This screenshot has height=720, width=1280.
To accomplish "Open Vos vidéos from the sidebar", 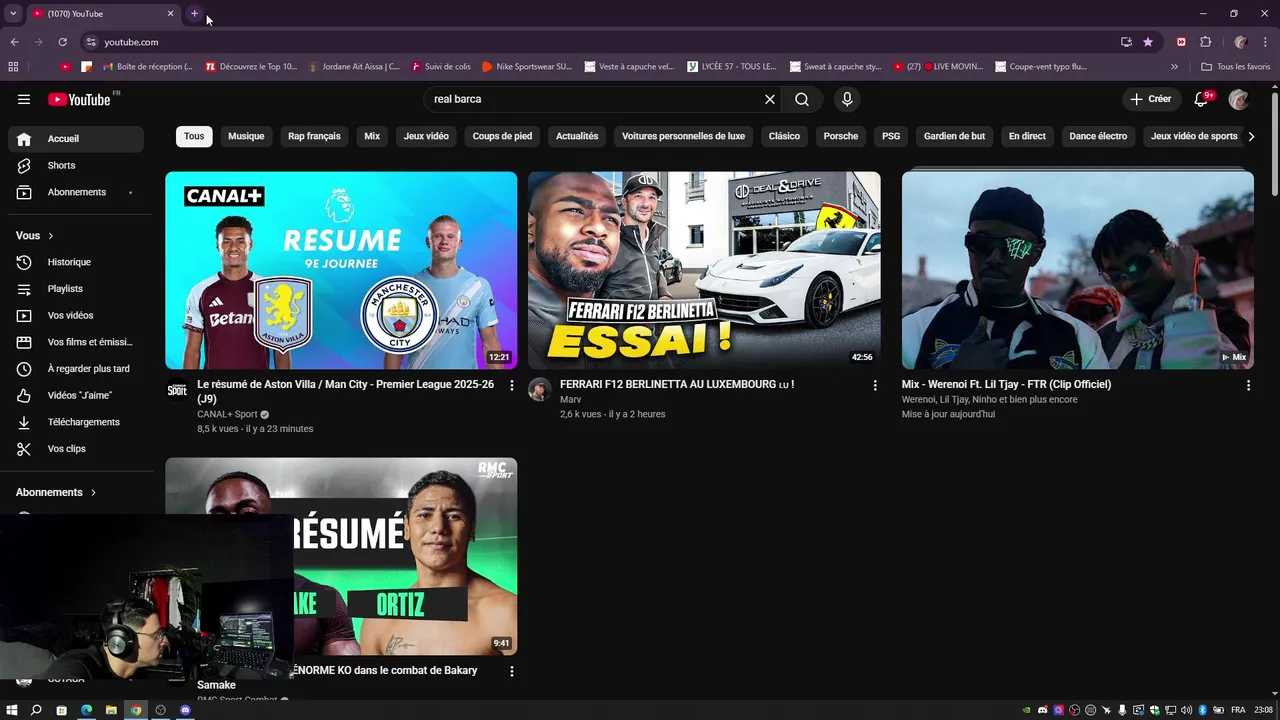I will 76,315.
